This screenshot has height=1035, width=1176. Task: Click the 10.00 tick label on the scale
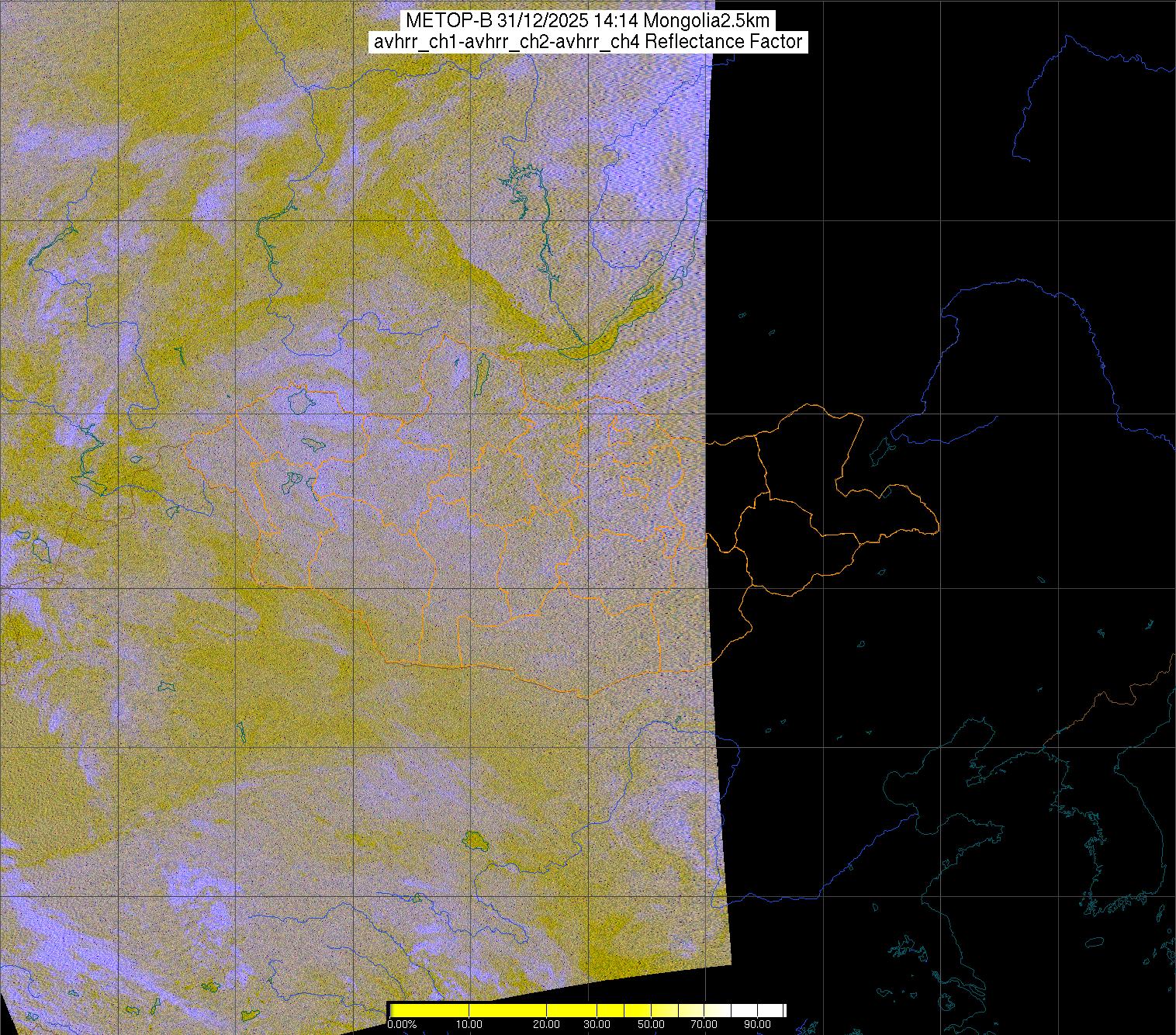point(469,1025)
